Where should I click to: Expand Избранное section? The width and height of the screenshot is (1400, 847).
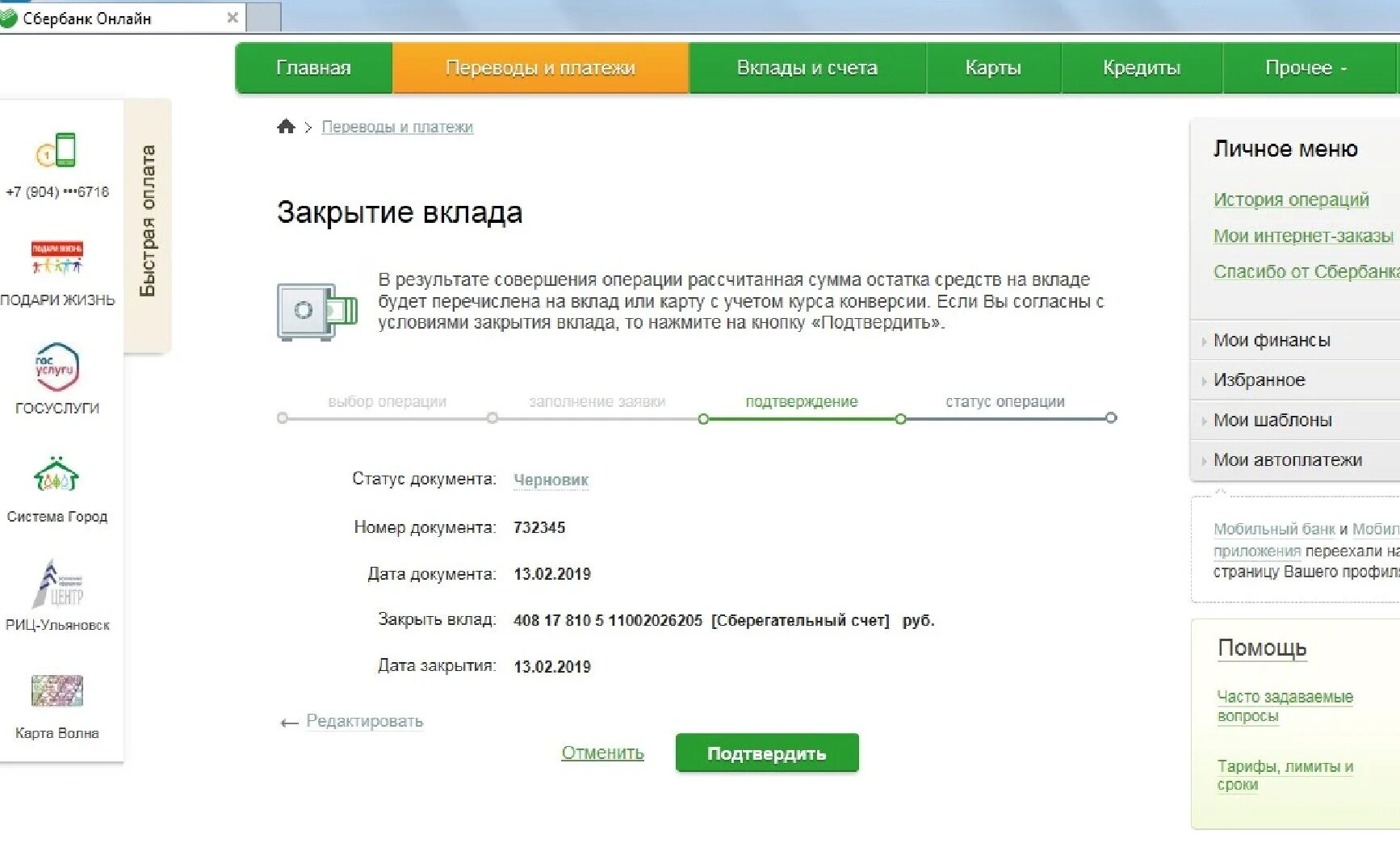pos(1295,379)
